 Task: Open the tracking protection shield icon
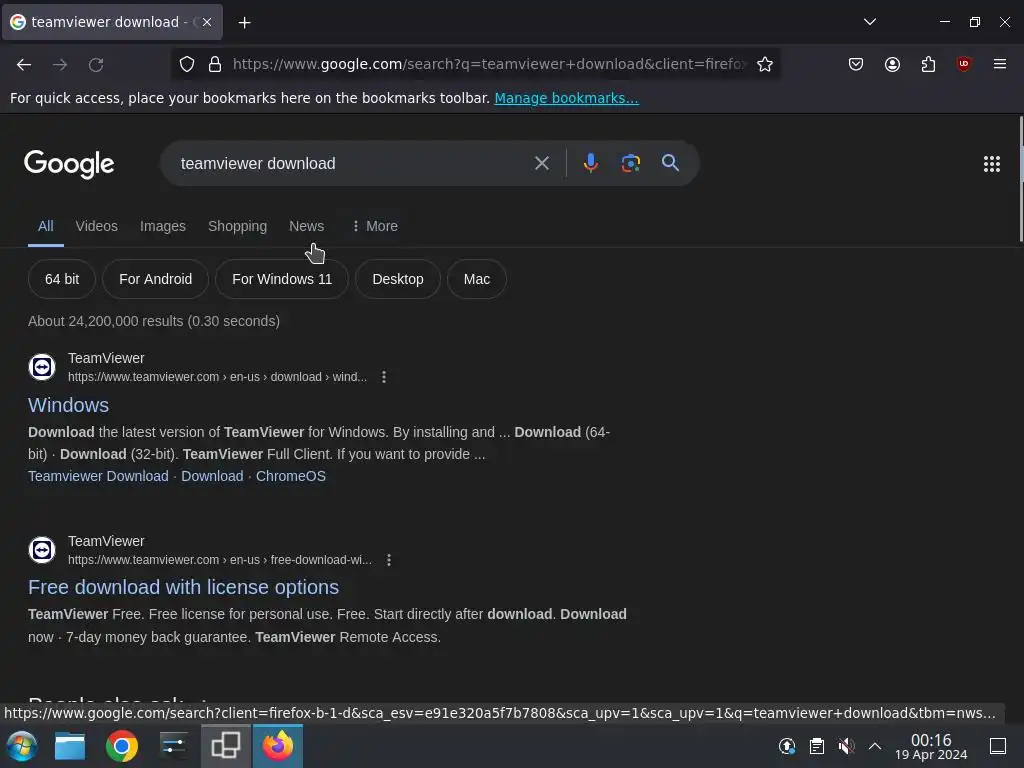pyautogui.click(x=187, y=64)
